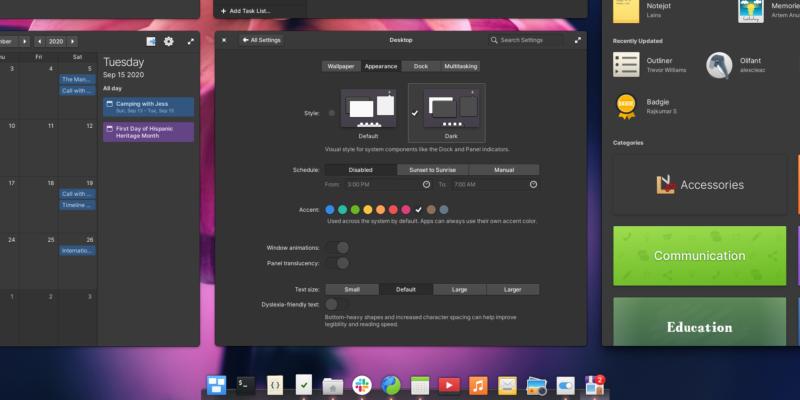Viewport: 800px width, 400px height.
Task: Toggle the Window animations switch
Action: (337, 247)
